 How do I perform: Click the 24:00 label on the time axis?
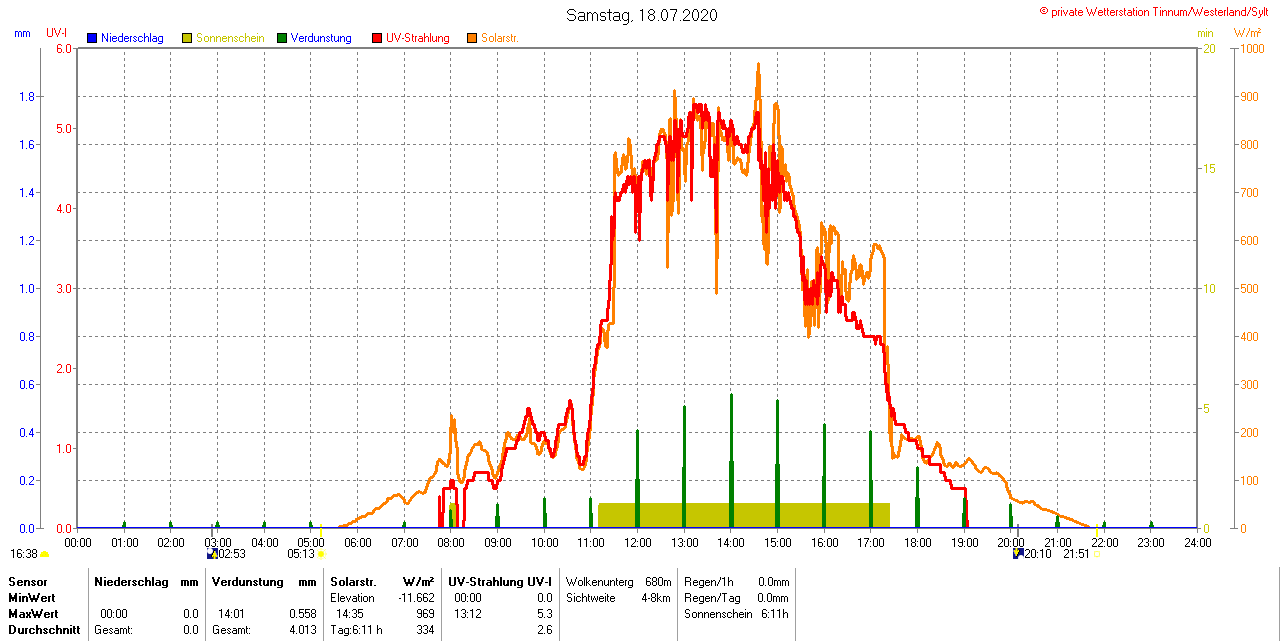coord(1197,543)
